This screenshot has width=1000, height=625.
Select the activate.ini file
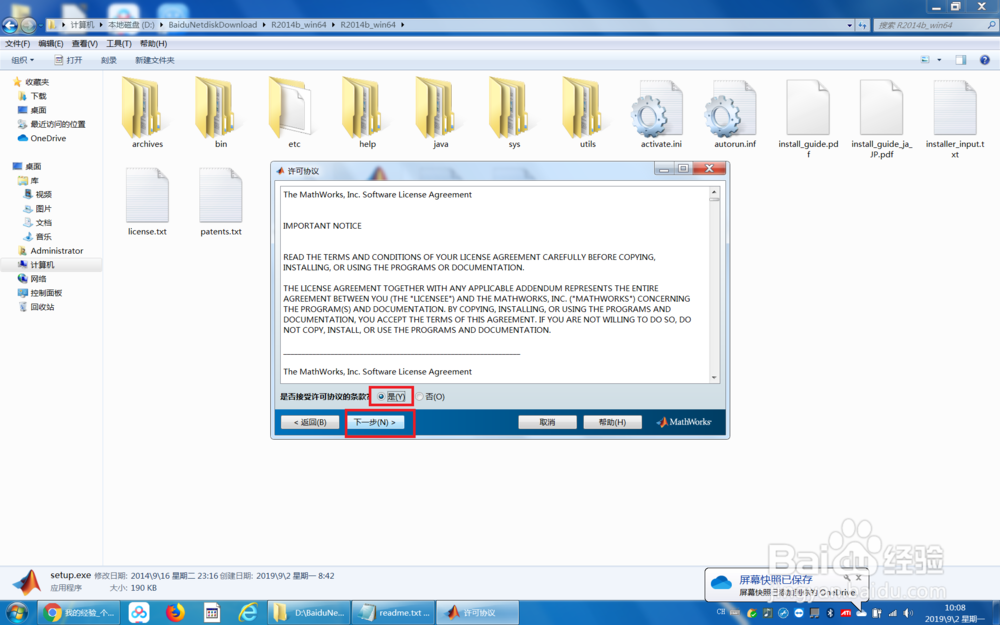point(661,114)
